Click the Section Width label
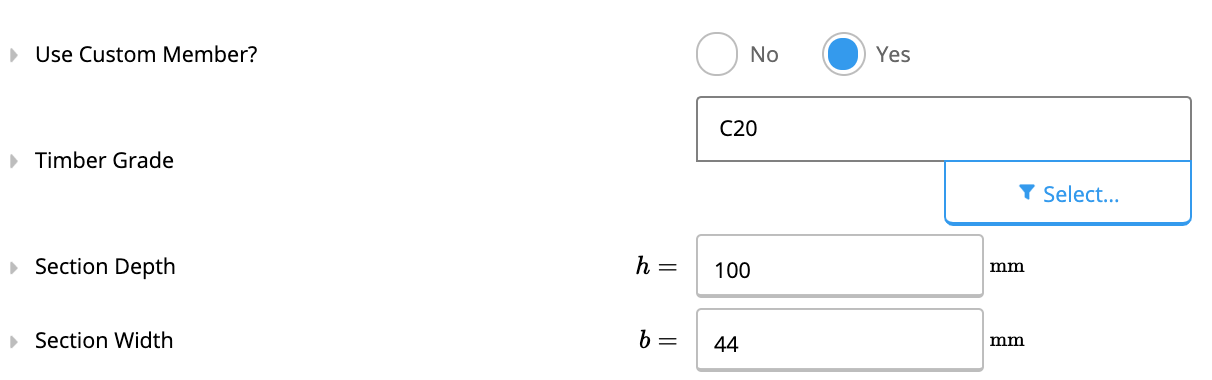This screenshot has height=380, width=1212. point(104,341)
